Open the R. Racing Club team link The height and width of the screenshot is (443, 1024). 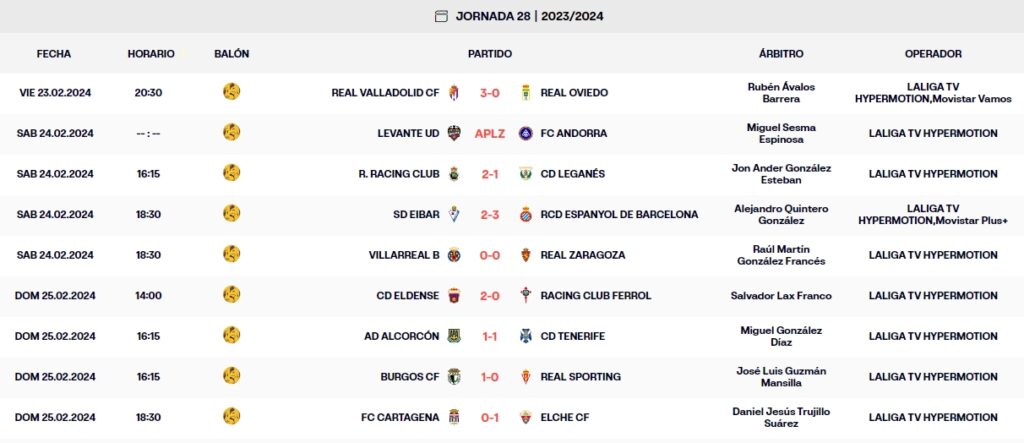(x=399, y=174)
